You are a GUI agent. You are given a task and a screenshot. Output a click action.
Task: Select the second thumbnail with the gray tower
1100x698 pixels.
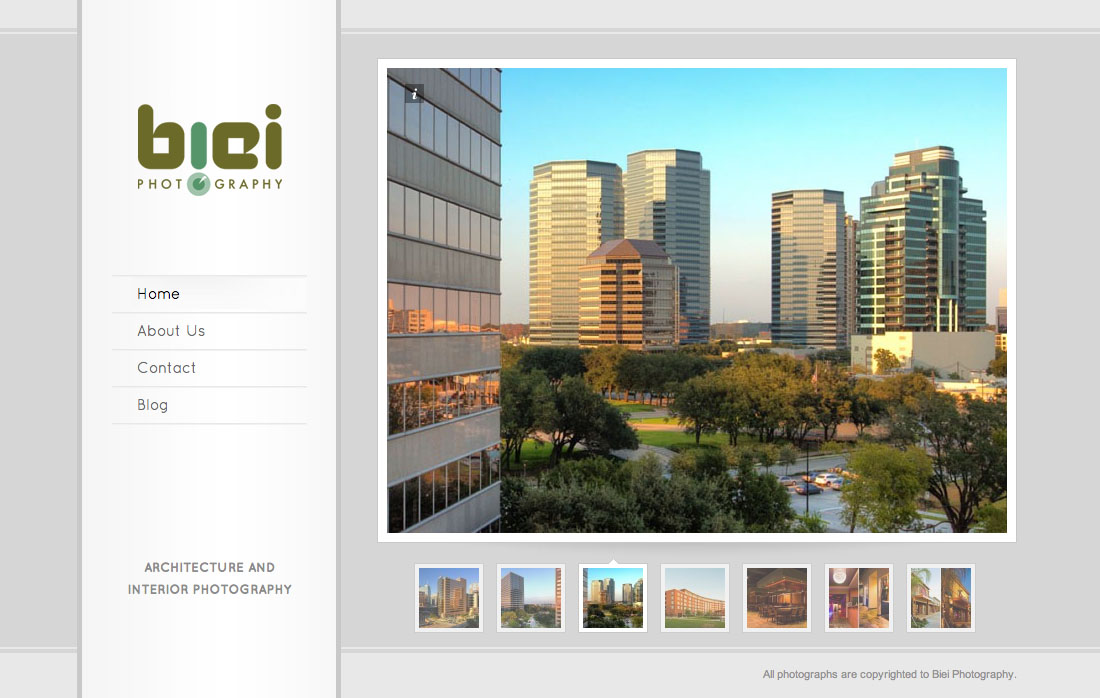point(531,598)
